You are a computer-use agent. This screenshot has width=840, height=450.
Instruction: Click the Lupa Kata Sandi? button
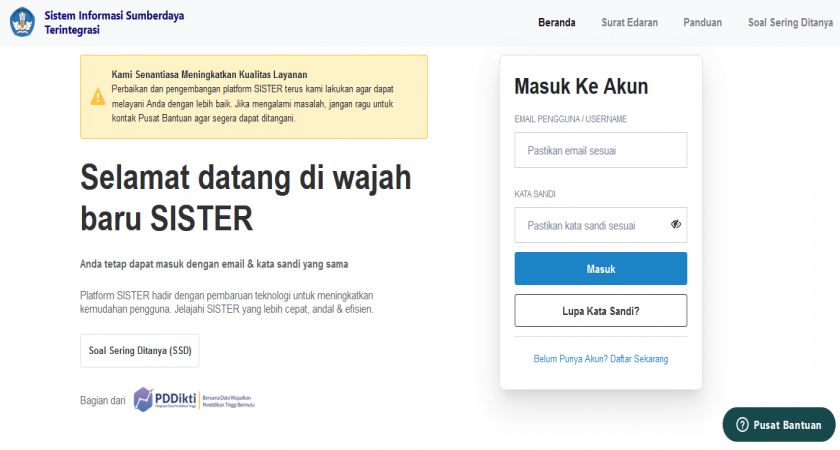(600, 310)
